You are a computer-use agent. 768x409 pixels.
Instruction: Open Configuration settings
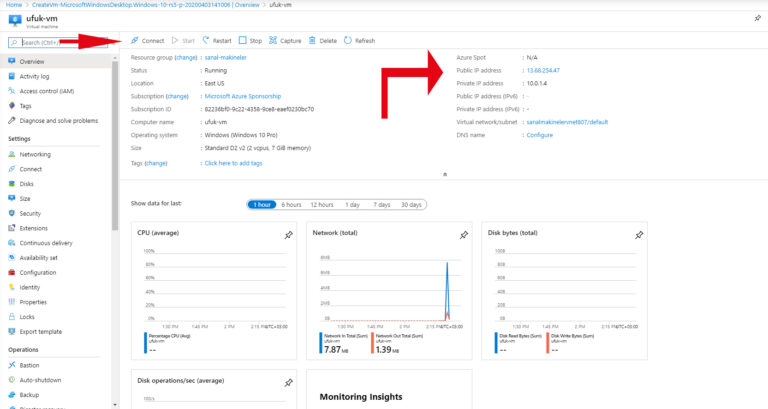[38, 273]
